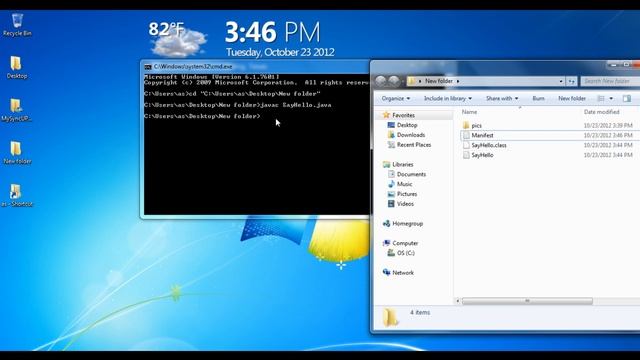The image size is (640, 360).
Task: Select Pictures under Libraries
Action: coord(407,194)
